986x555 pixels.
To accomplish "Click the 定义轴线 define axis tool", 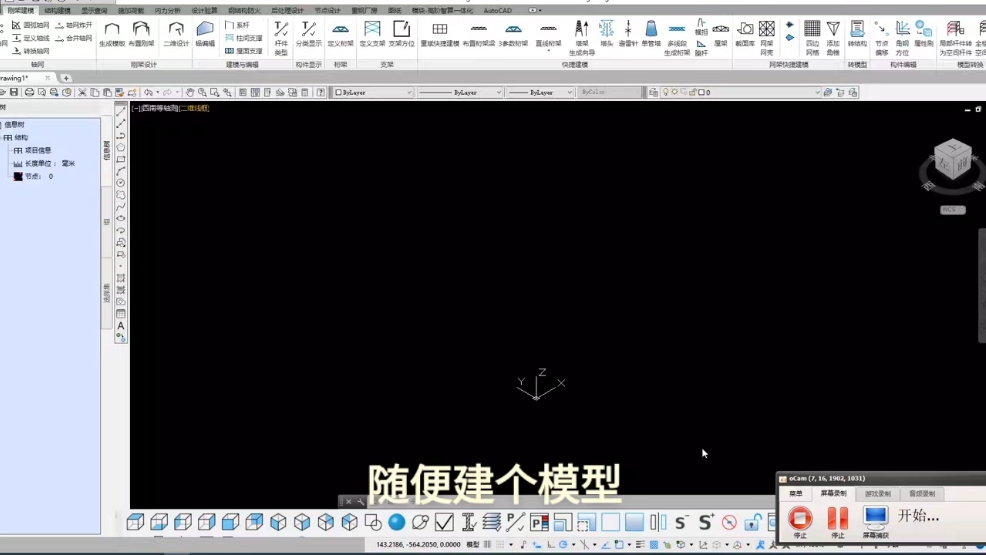I will pyautogui.click(x=30, y=38).
